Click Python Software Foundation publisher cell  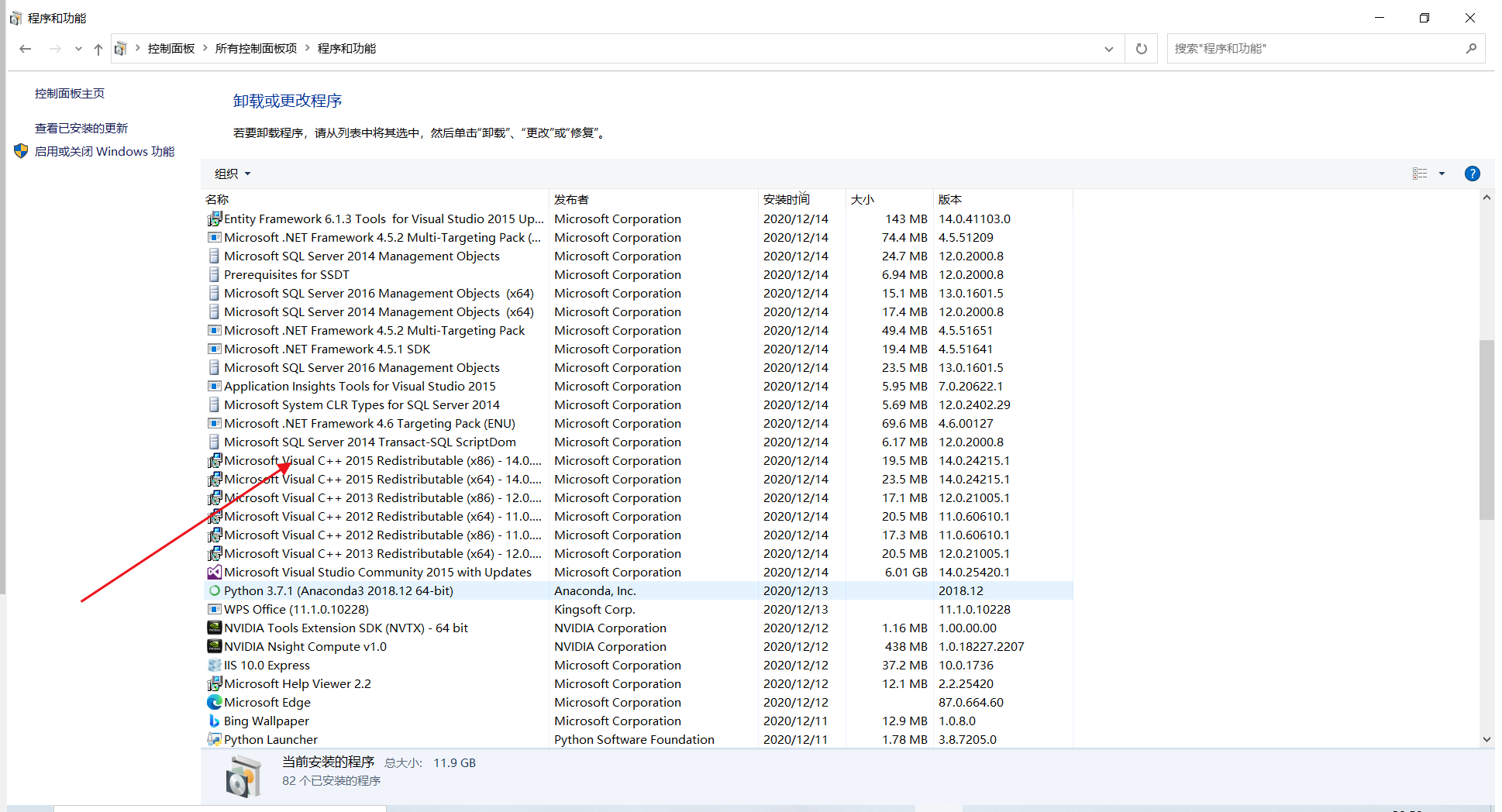coord(634,740)
